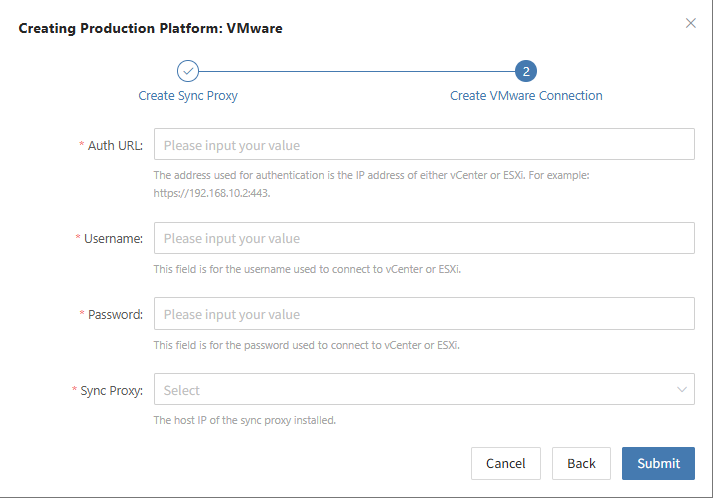Click the Auth URL input field
Image resolution: width=713 pixels, height=498 pixels.
[x=424, y=144]
